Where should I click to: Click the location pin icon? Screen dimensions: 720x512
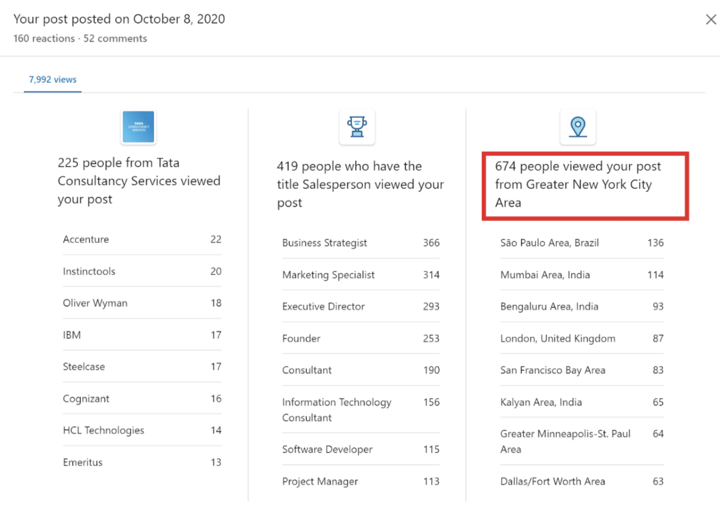pos(578,127)
